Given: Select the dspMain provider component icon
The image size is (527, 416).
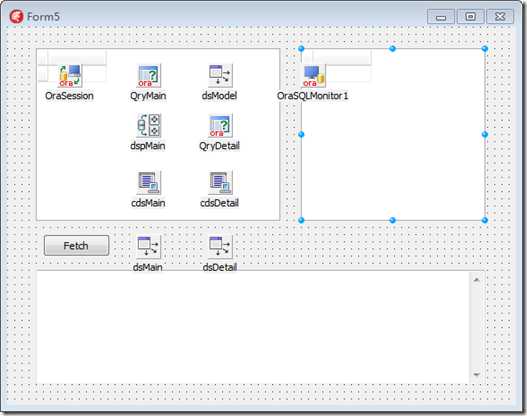Looking at the screenshot, I should tap(149, 126).
